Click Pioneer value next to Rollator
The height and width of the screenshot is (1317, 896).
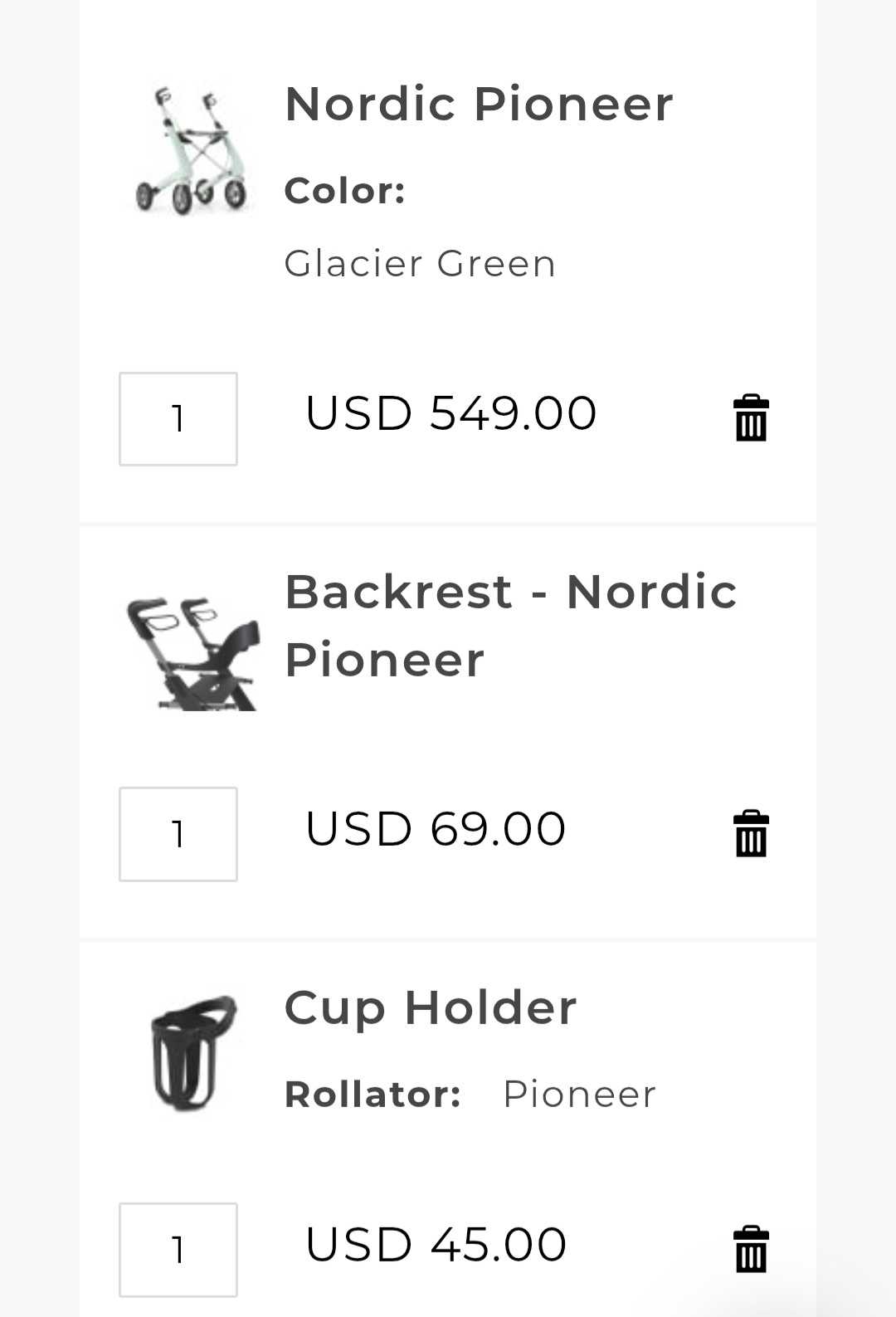(x=579, y=1095)
